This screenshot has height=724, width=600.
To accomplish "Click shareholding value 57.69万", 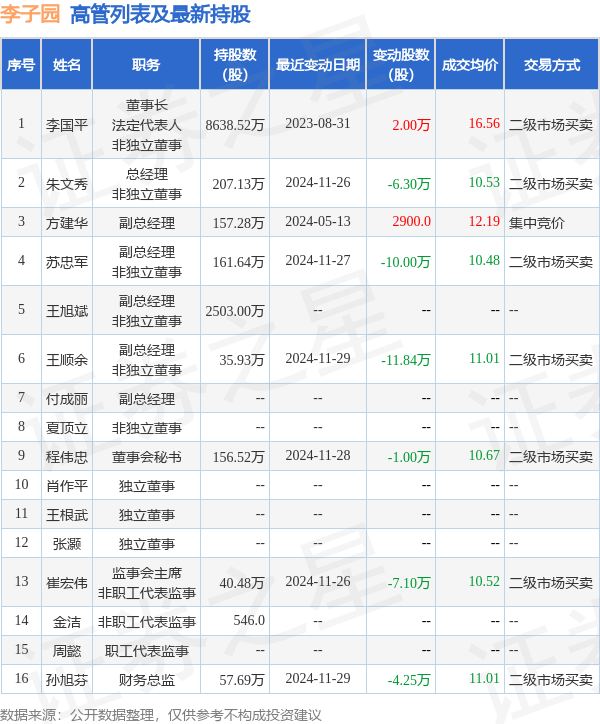I will (242, 680).
